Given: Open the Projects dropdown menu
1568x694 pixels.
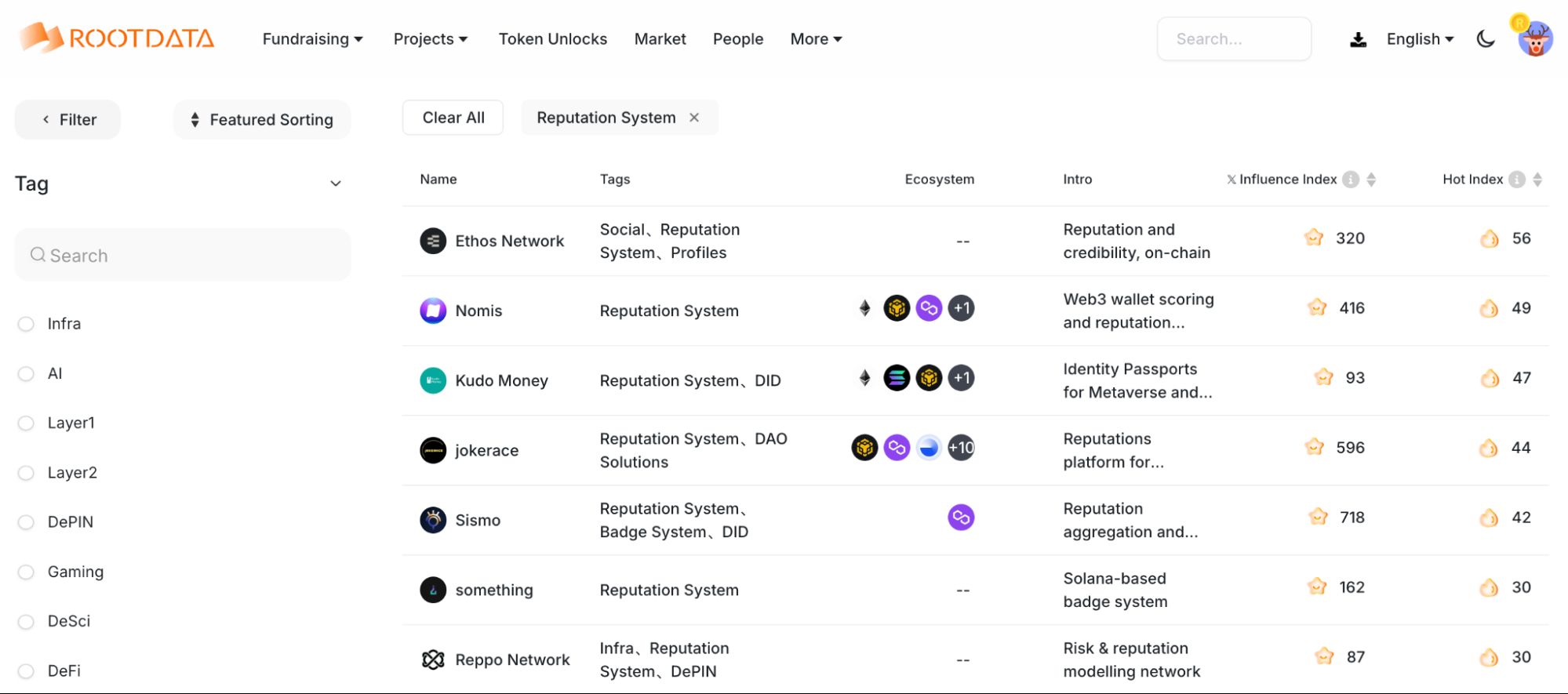Looking at the screenshot, I should coord(431,39).
